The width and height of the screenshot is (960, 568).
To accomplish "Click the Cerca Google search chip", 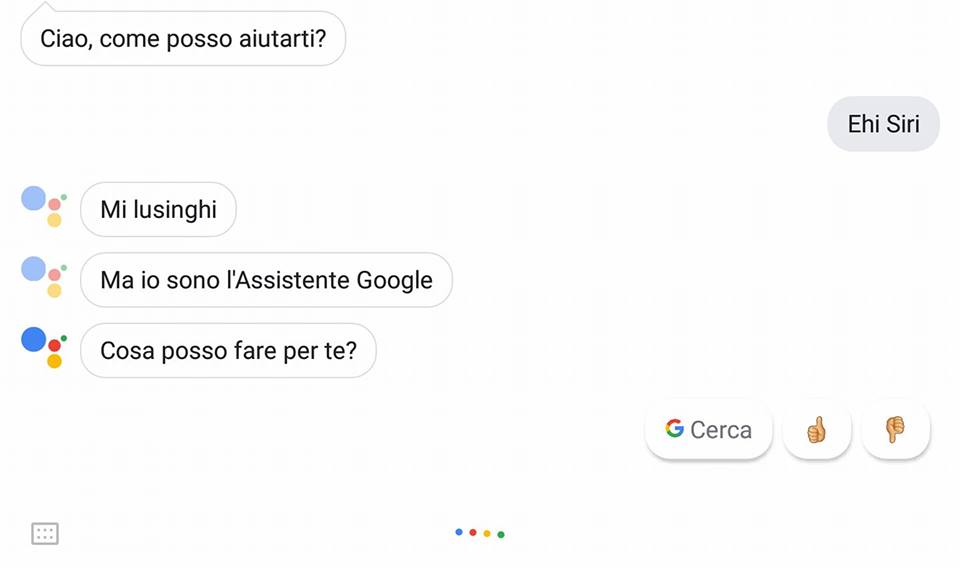I will [x=709, y=430].
